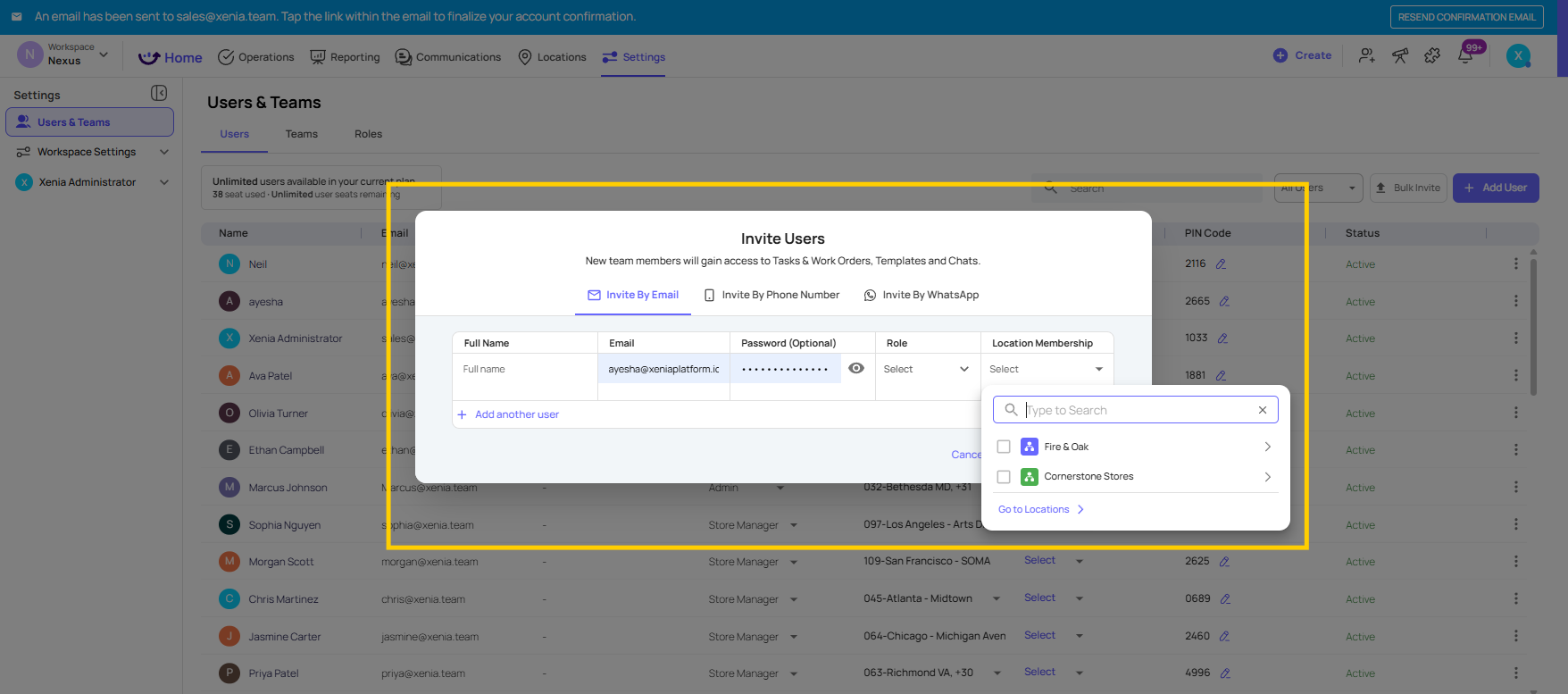Open the puzzle piece integrations icon
This screenshot has height=694, width=1568.
1432,56
